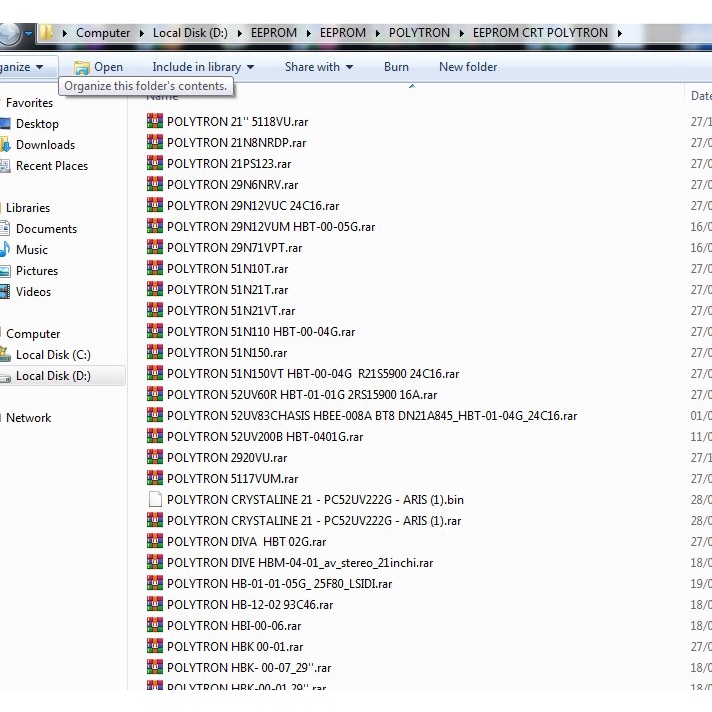Click the Local Disk (C:) drive icon
The width and height of the screenshot is (712, 712).
[x=5, y=354]
